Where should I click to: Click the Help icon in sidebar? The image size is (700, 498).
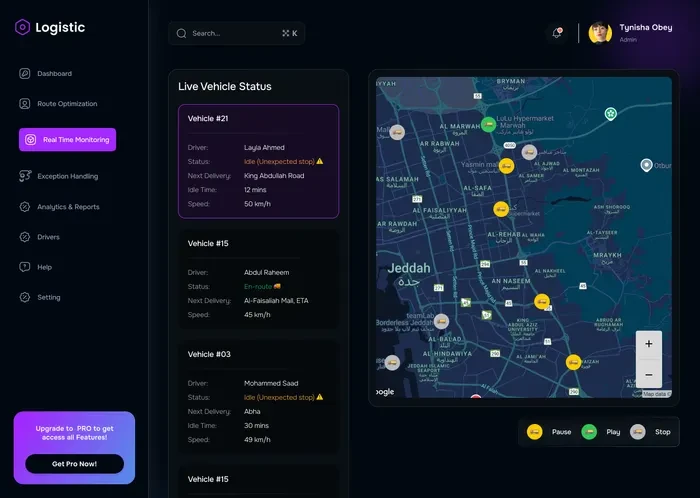click(x=25, y=267)
